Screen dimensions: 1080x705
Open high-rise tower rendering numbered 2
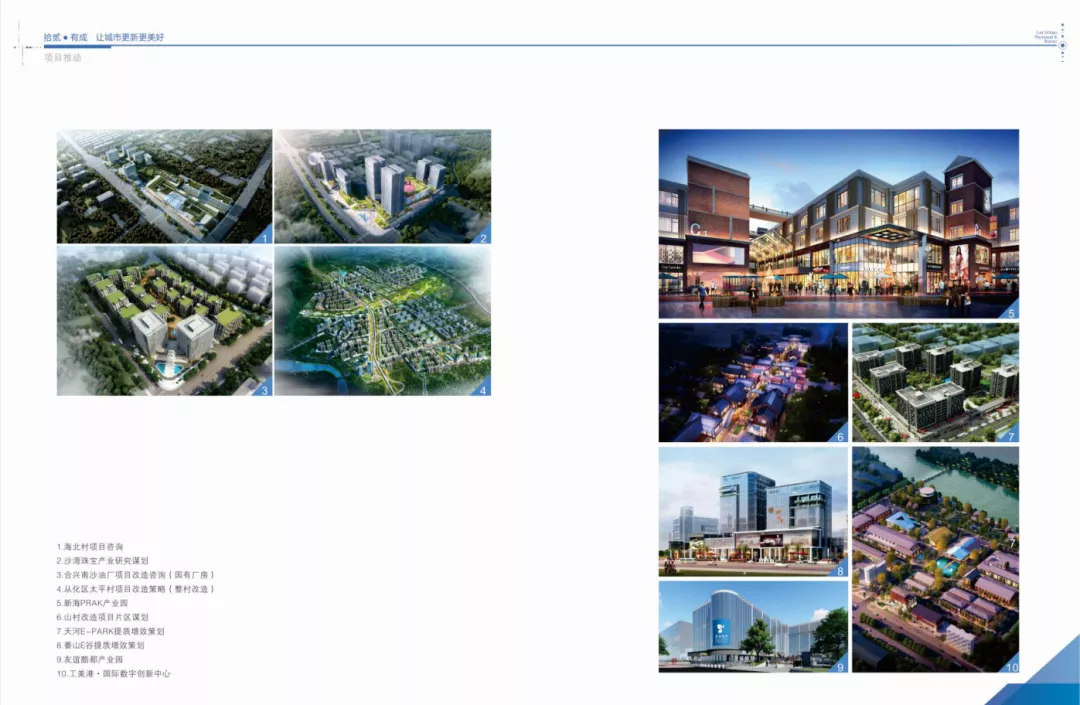click(383, 187)
